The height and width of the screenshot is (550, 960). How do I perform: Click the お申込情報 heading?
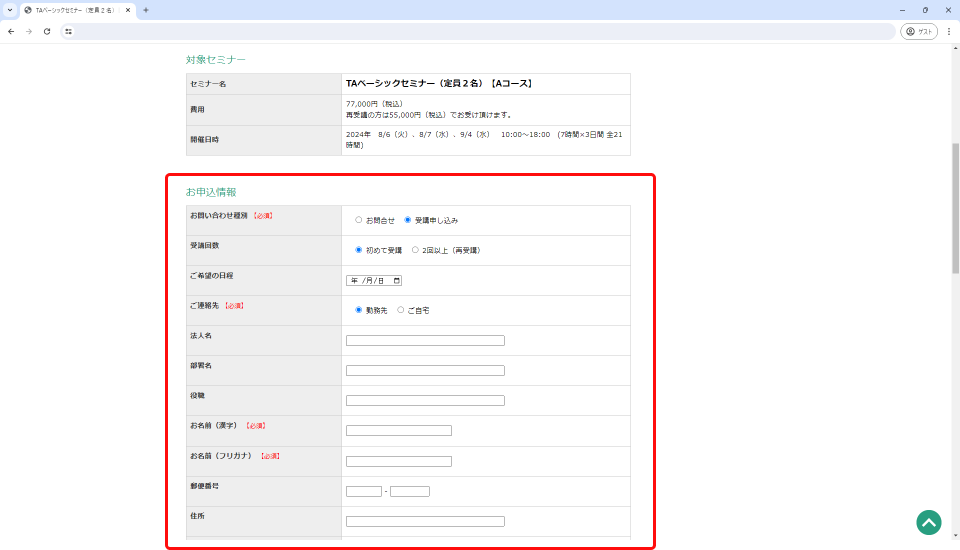(x=211, y=192)
